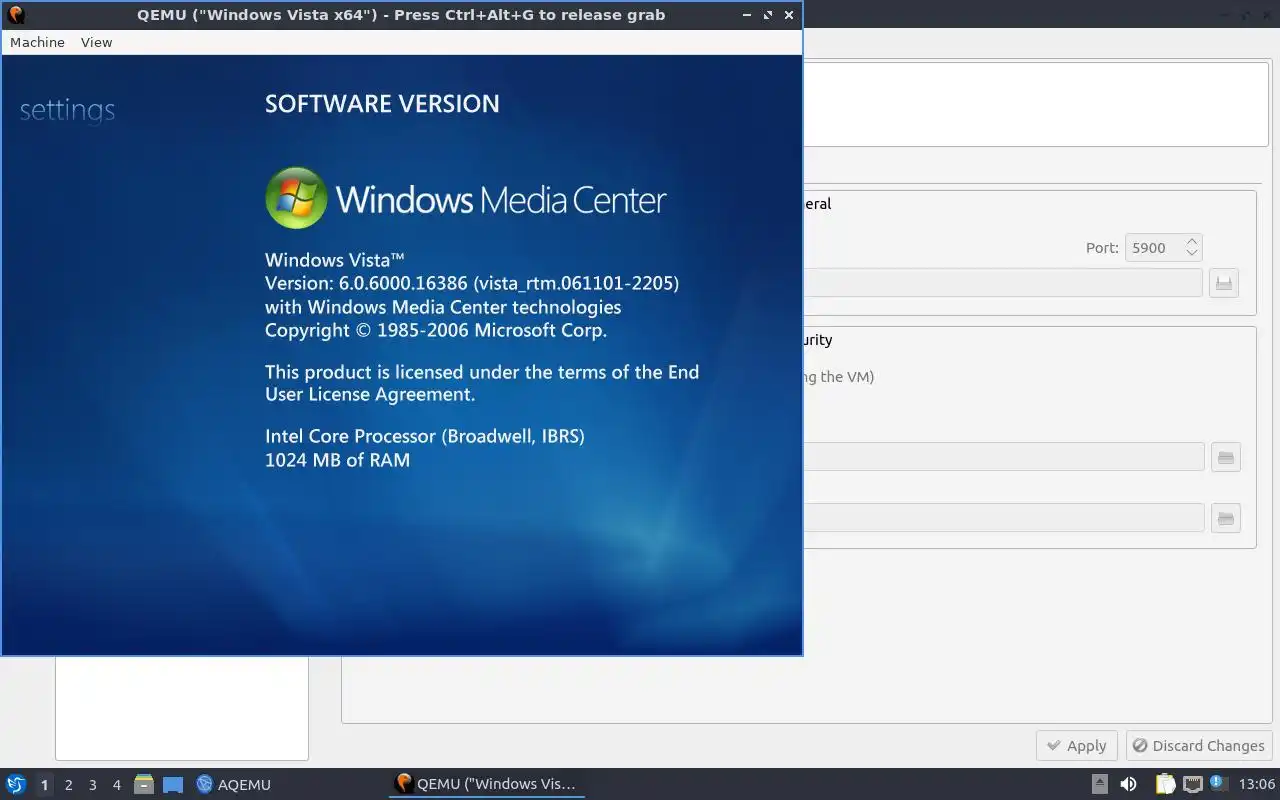Screen dimensions: 1280x800
Task: Open the View menu in QEMU window
Action: (96, 42)
